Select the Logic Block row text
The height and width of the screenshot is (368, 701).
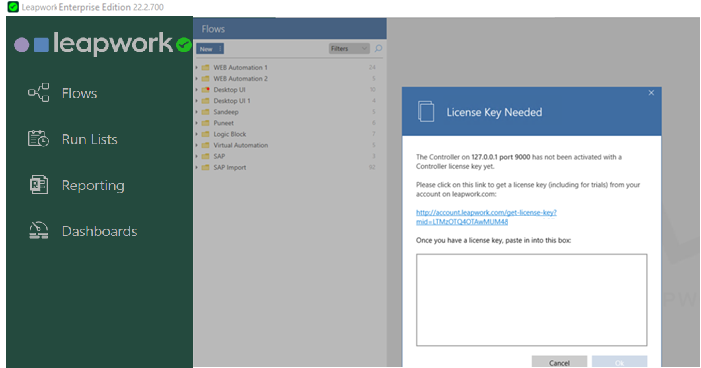[x=230, y=134]
